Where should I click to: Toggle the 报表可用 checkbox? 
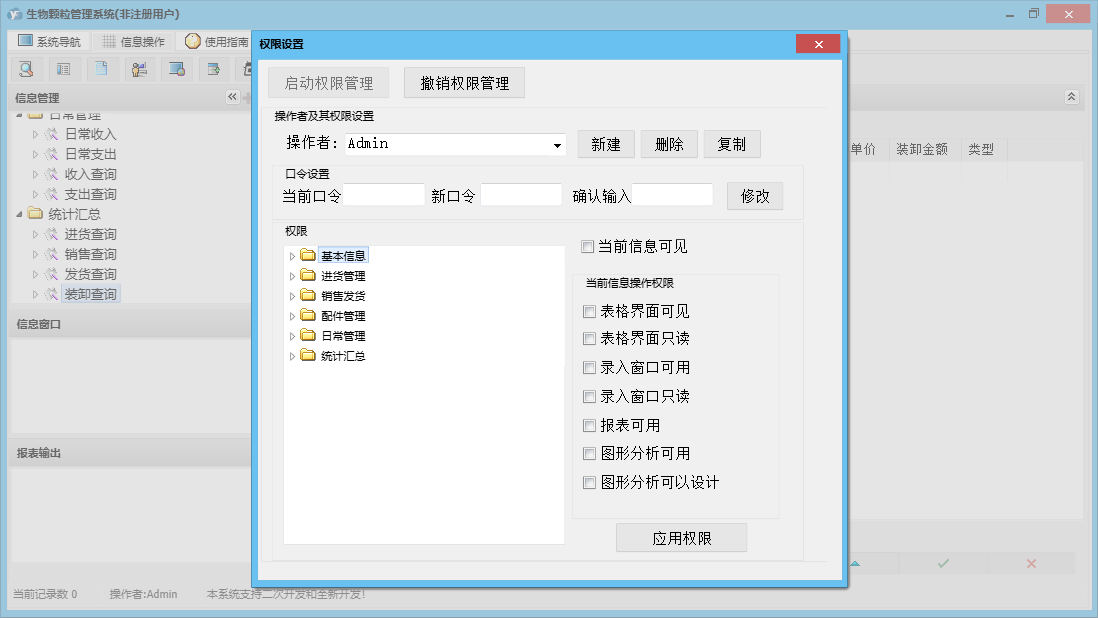[590, 426]
